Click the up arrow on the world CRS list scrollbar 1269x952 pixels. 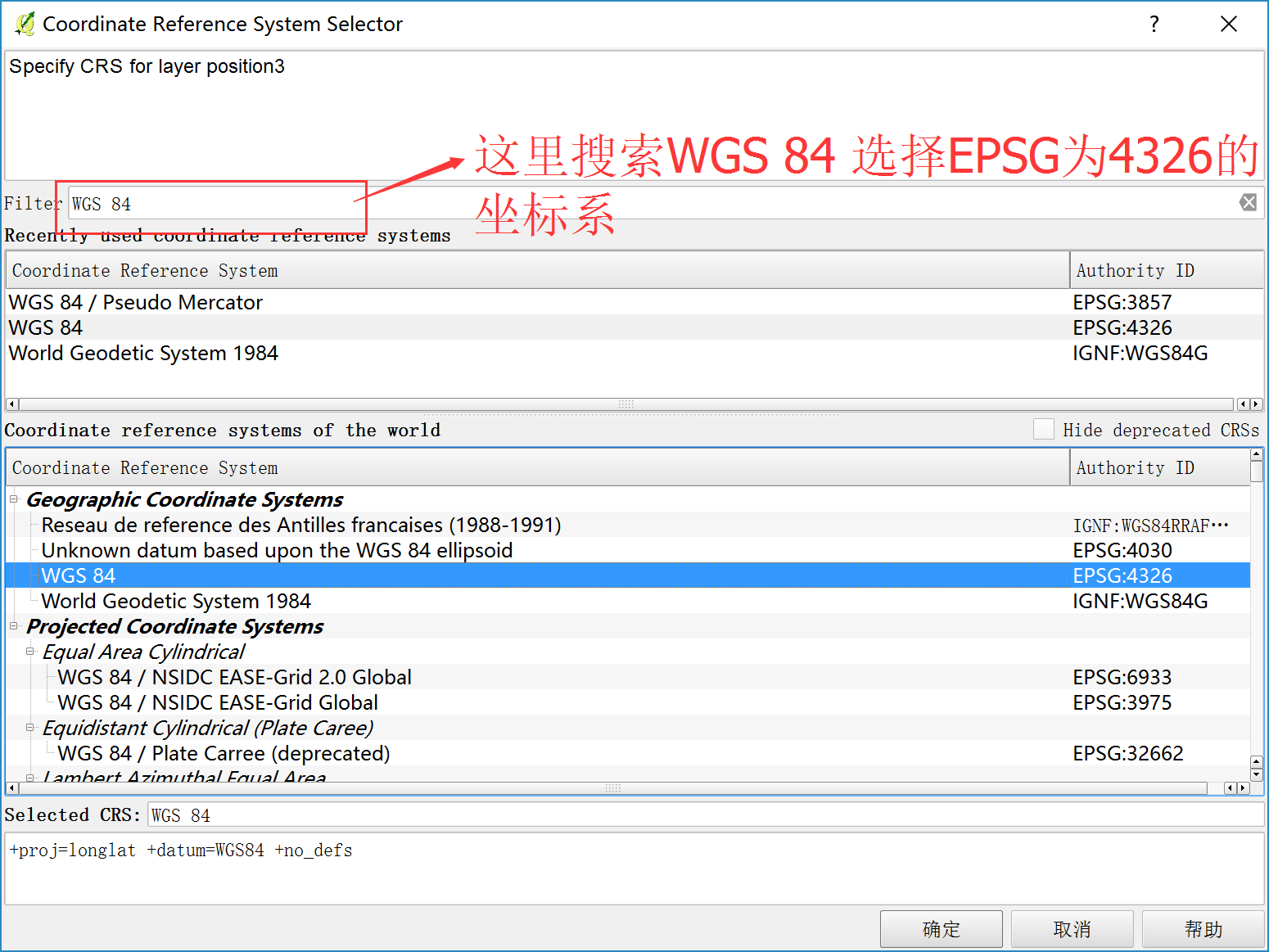pyautogui.click(x=1256, y=453)
